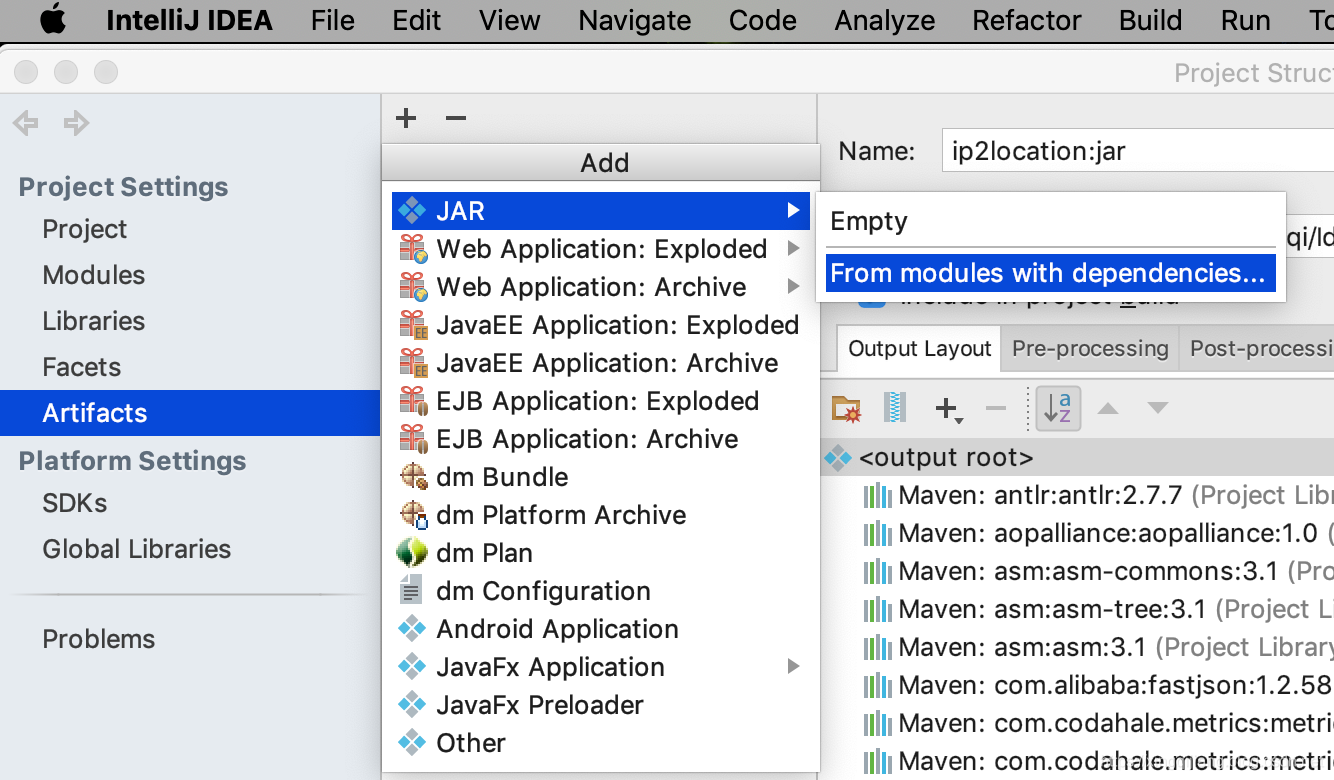Viewport: 1334px width, 780px height.
Task: Click the Other artifact diamond icon
Action: (x=412, y=743)
